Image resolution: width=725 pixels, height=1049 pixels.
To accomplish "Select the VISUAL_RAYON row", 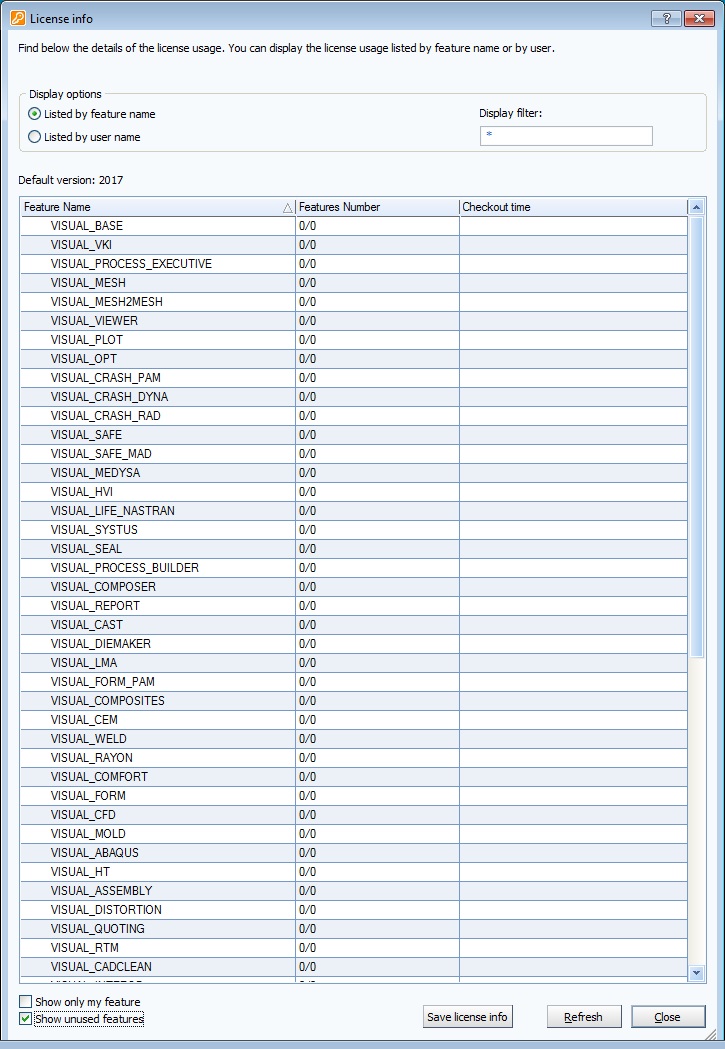I will pyautogui.click(x=354, y=758).
